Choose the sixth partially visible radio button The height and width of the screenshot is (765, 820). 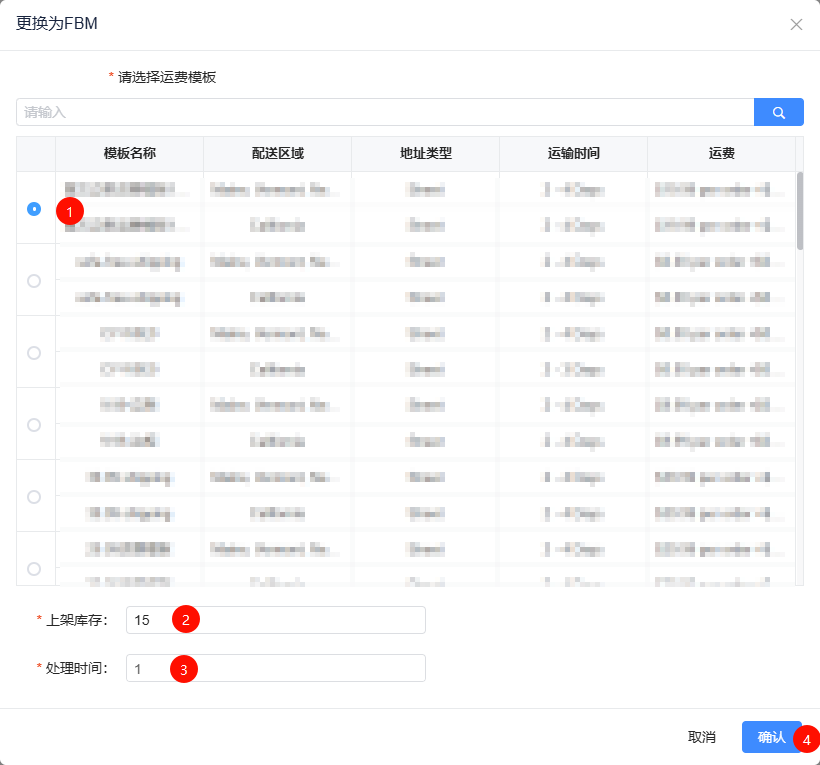(35, 569)
